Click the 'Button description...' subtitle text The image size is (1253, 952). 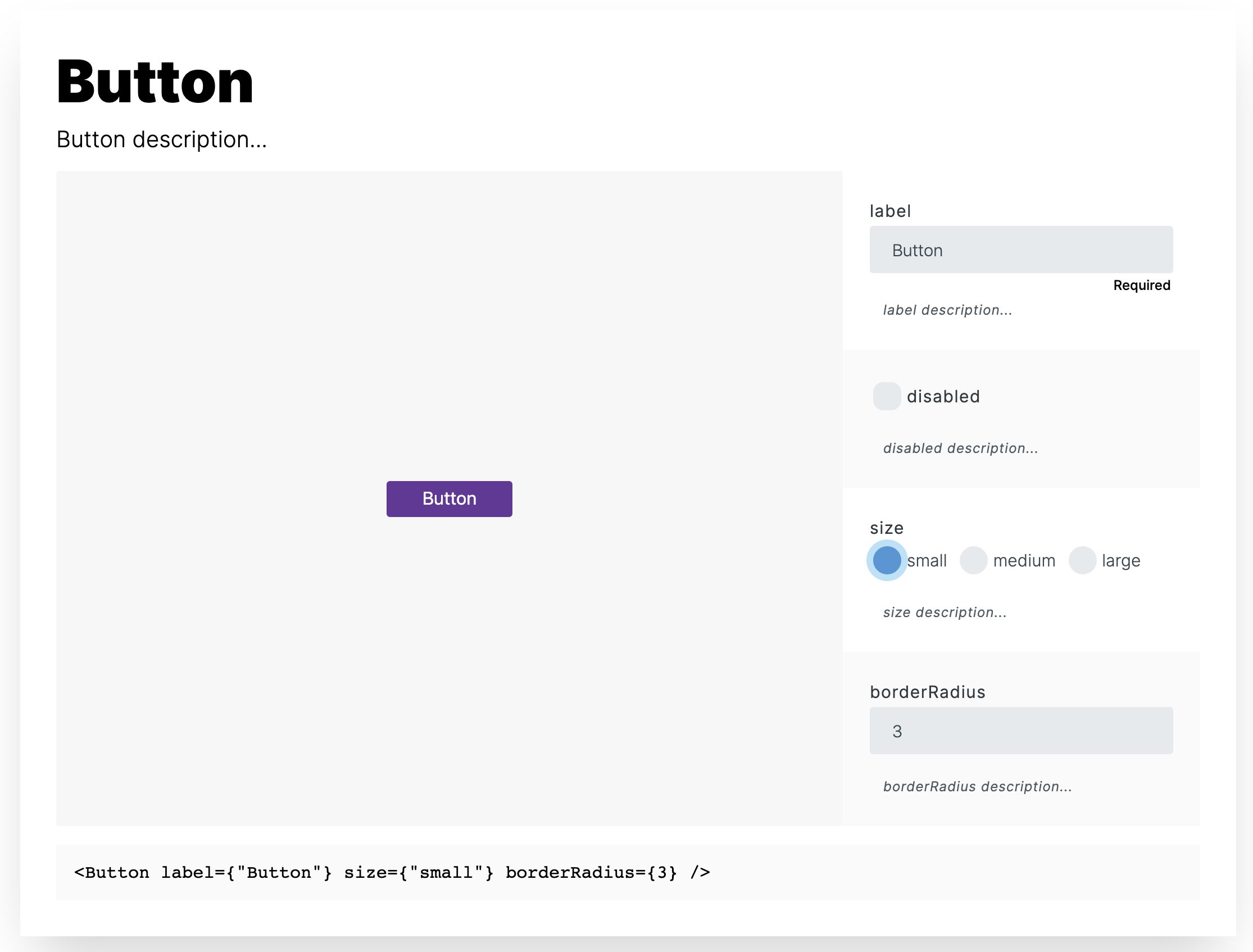[161, 139]
